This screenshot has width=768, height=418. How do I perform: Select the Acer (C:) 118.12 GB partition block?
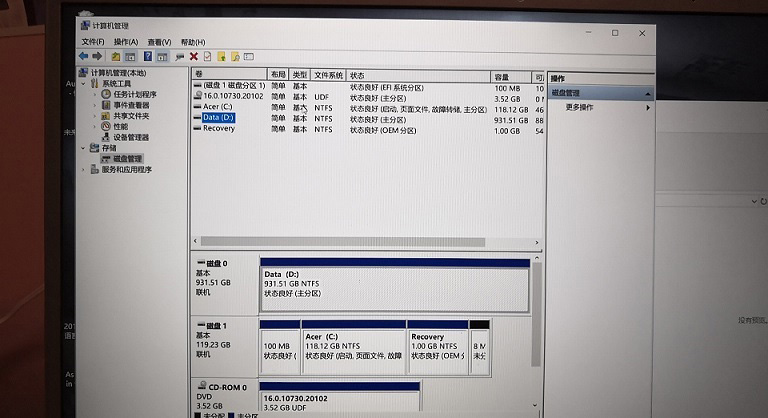tap(354, 348)
